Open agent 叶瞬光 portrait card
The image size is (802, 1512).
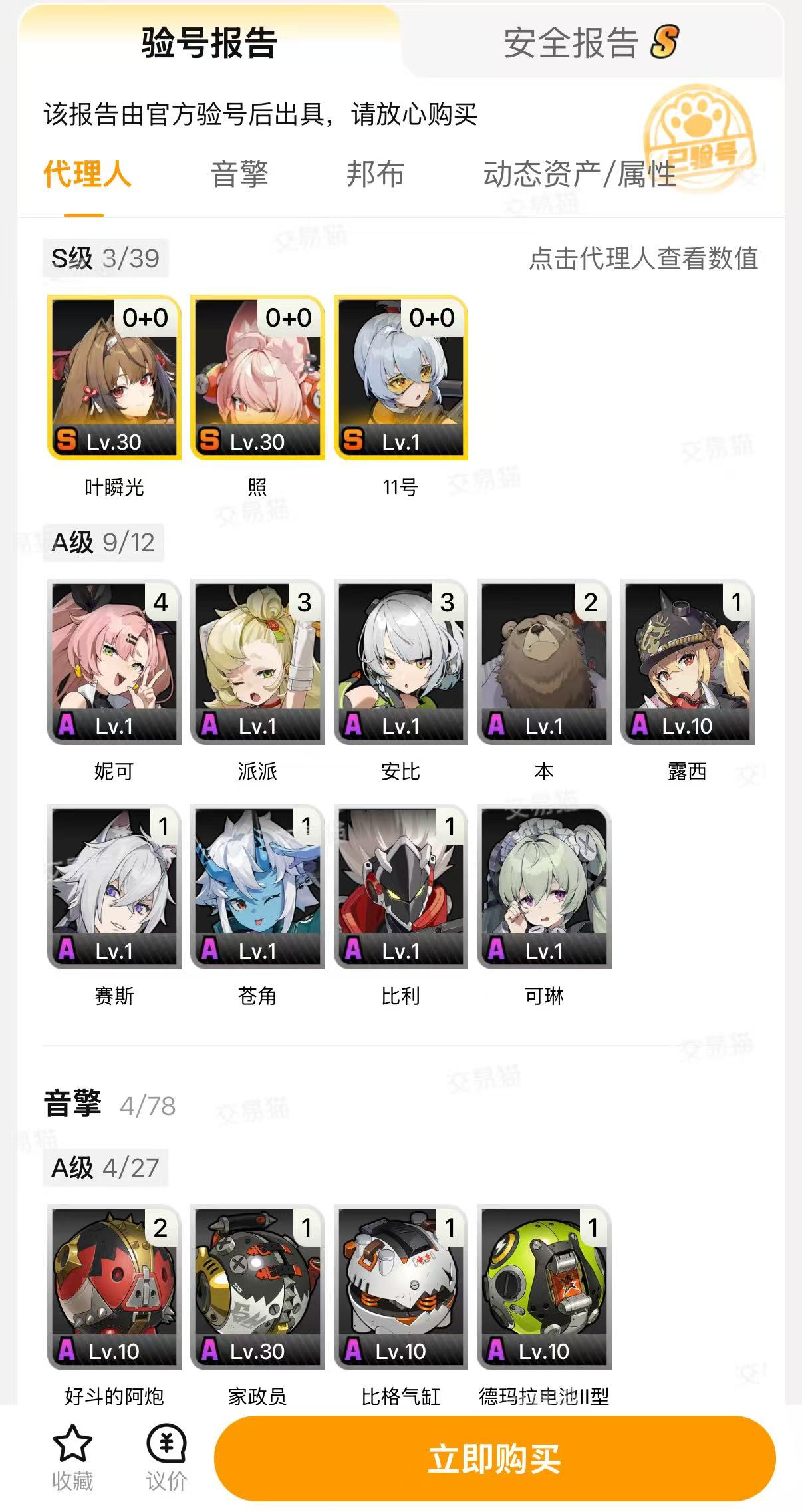(x=114, y=377)
